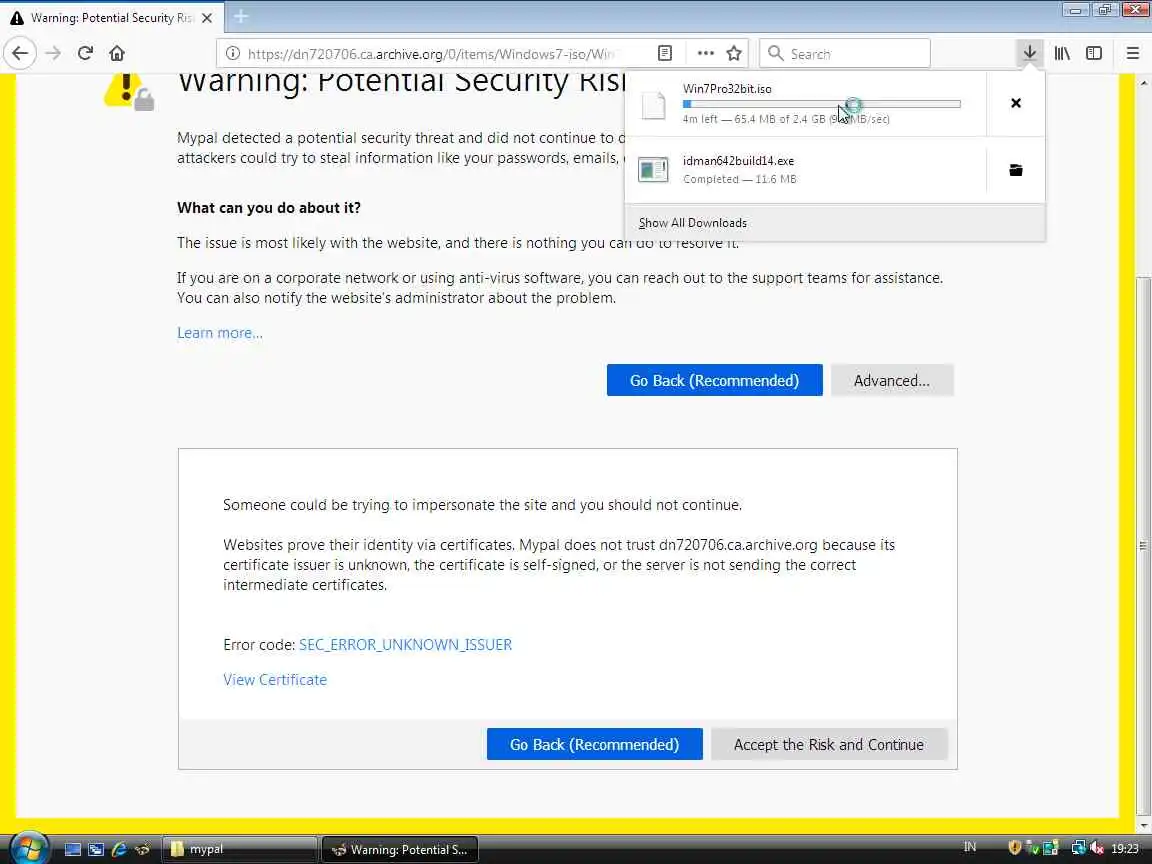This screenshot has width=1152, height=864.
Task: Show sidebars button in toolbar
Action: pyautogui.click(x=1094, y=53)
